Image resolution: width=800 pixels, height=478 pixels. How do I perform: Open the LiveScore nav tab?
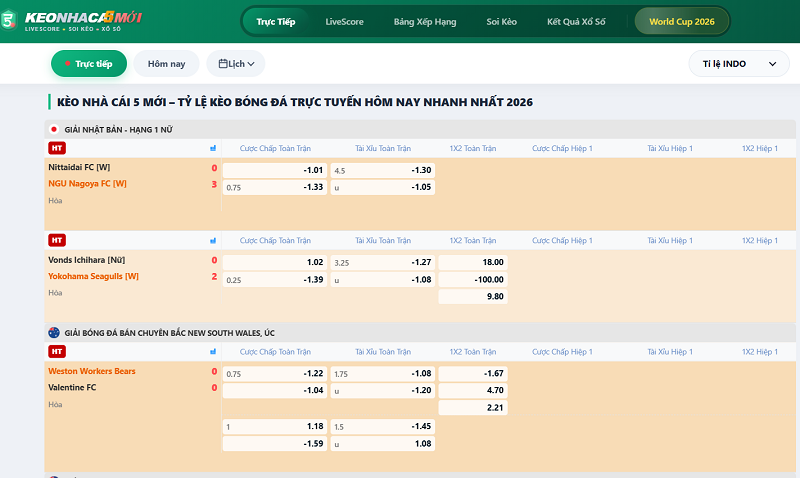pos(344,21)
